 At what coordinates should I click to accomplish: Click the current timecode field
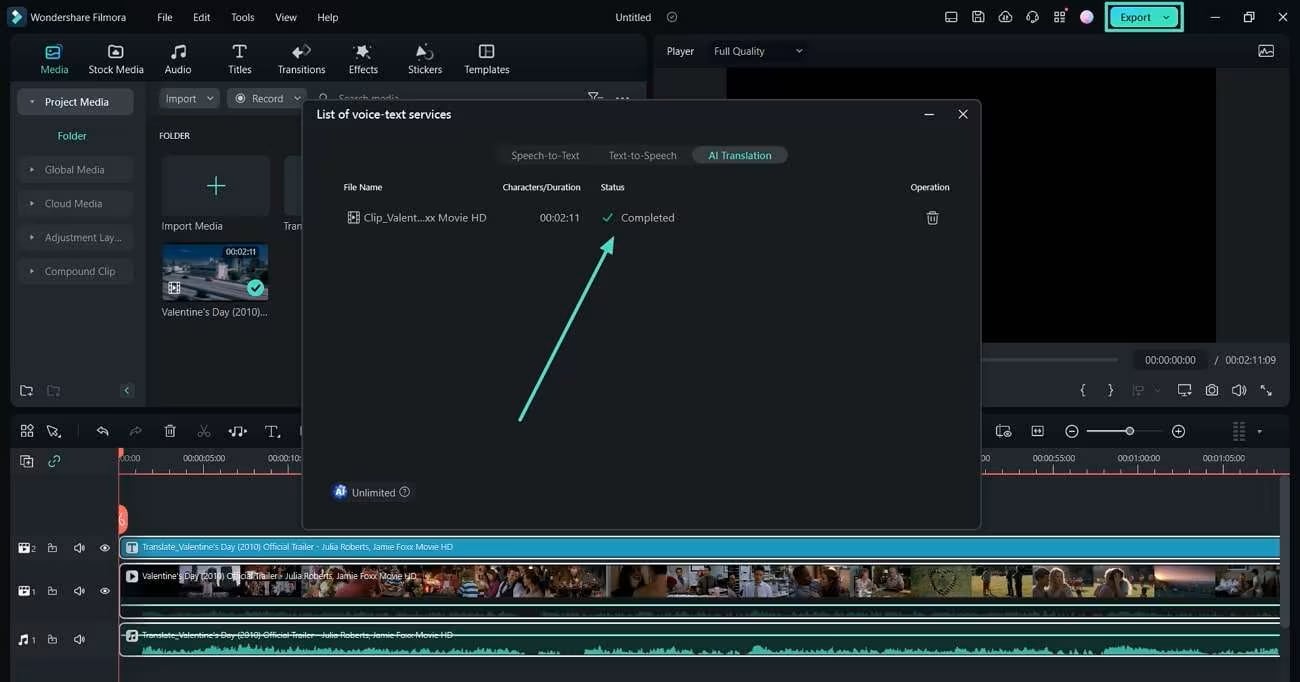click(1170, 360)
